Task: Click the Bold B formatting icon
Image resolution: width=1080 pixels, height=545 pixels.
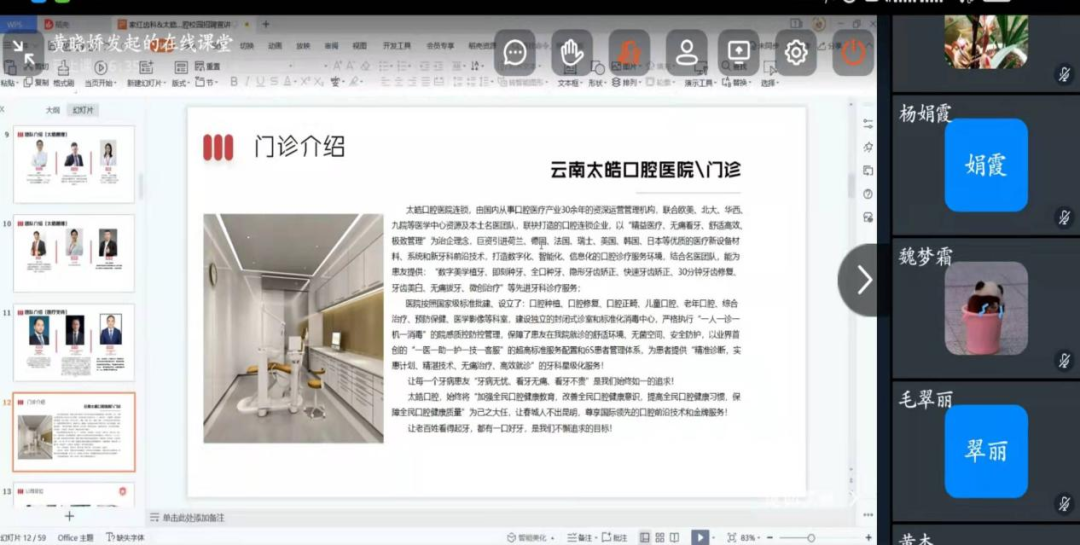Action: (233, 82)
